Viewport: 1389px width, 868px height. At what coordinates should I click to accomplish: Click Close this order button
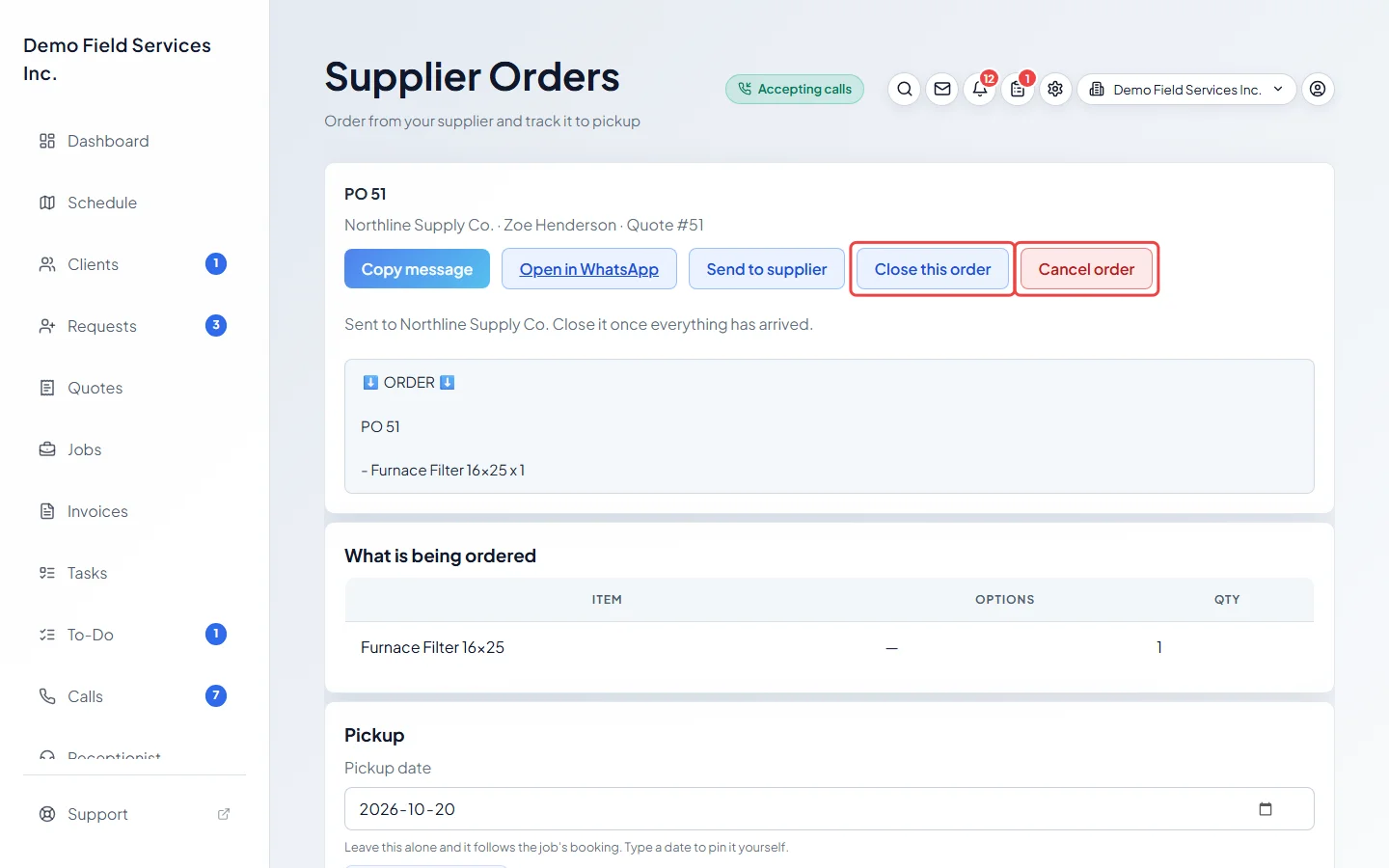pyautogui.click(x=933, y=269)
